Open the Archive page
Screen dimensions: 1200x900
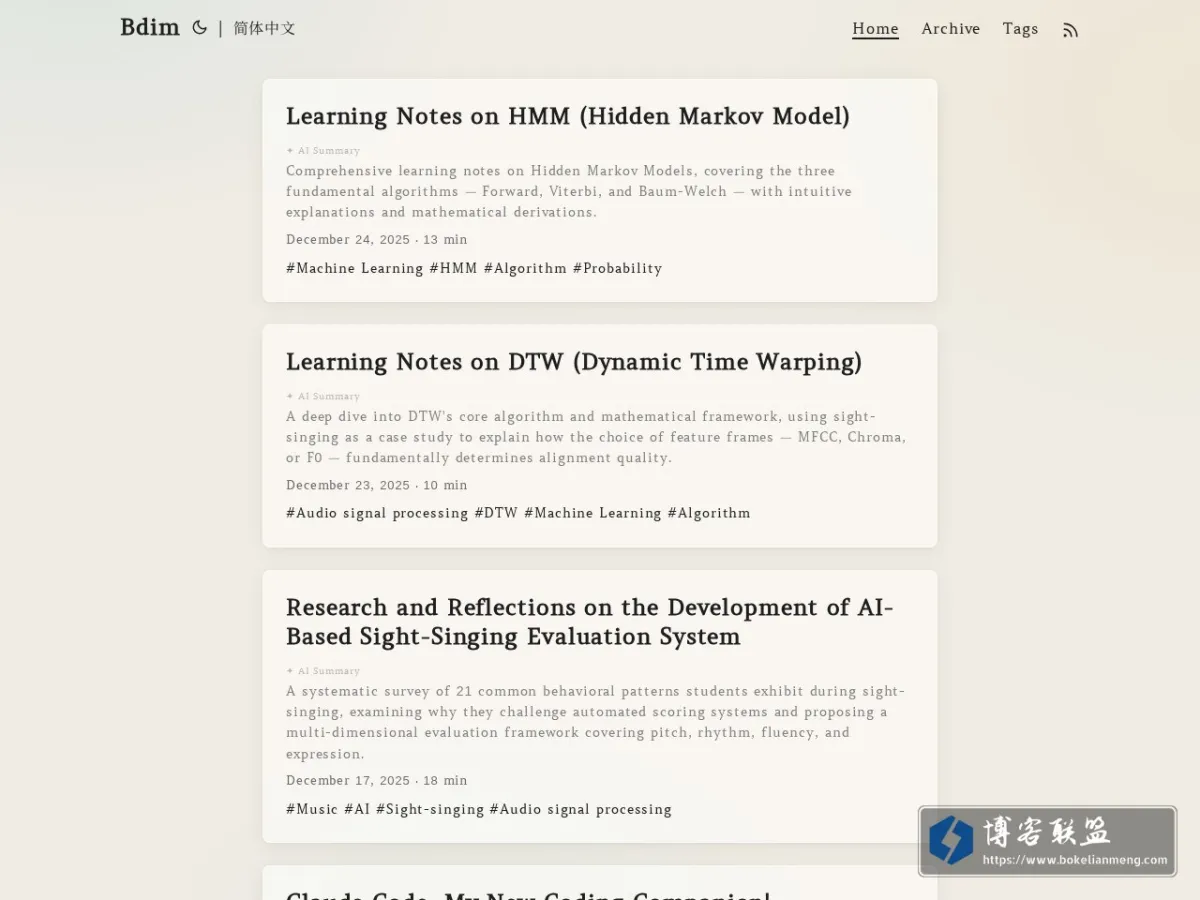[x=951, y=29]
